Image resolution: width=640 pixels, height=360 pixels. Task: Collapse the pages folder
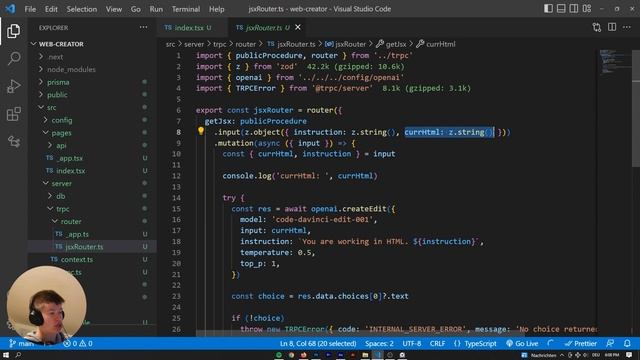coord(61,133)
